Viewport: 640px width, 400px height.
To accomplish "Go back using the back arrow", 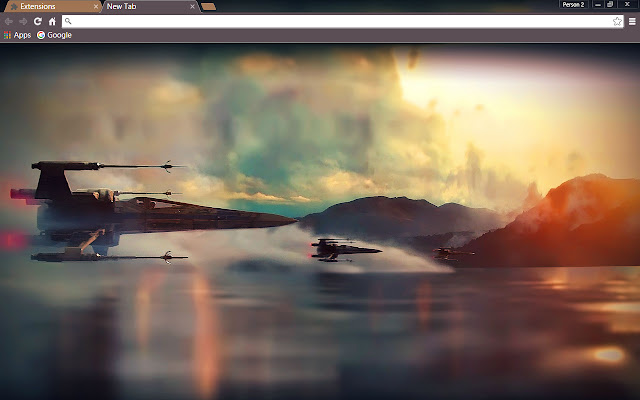I will pyautogui.click(x=9, y=21).
